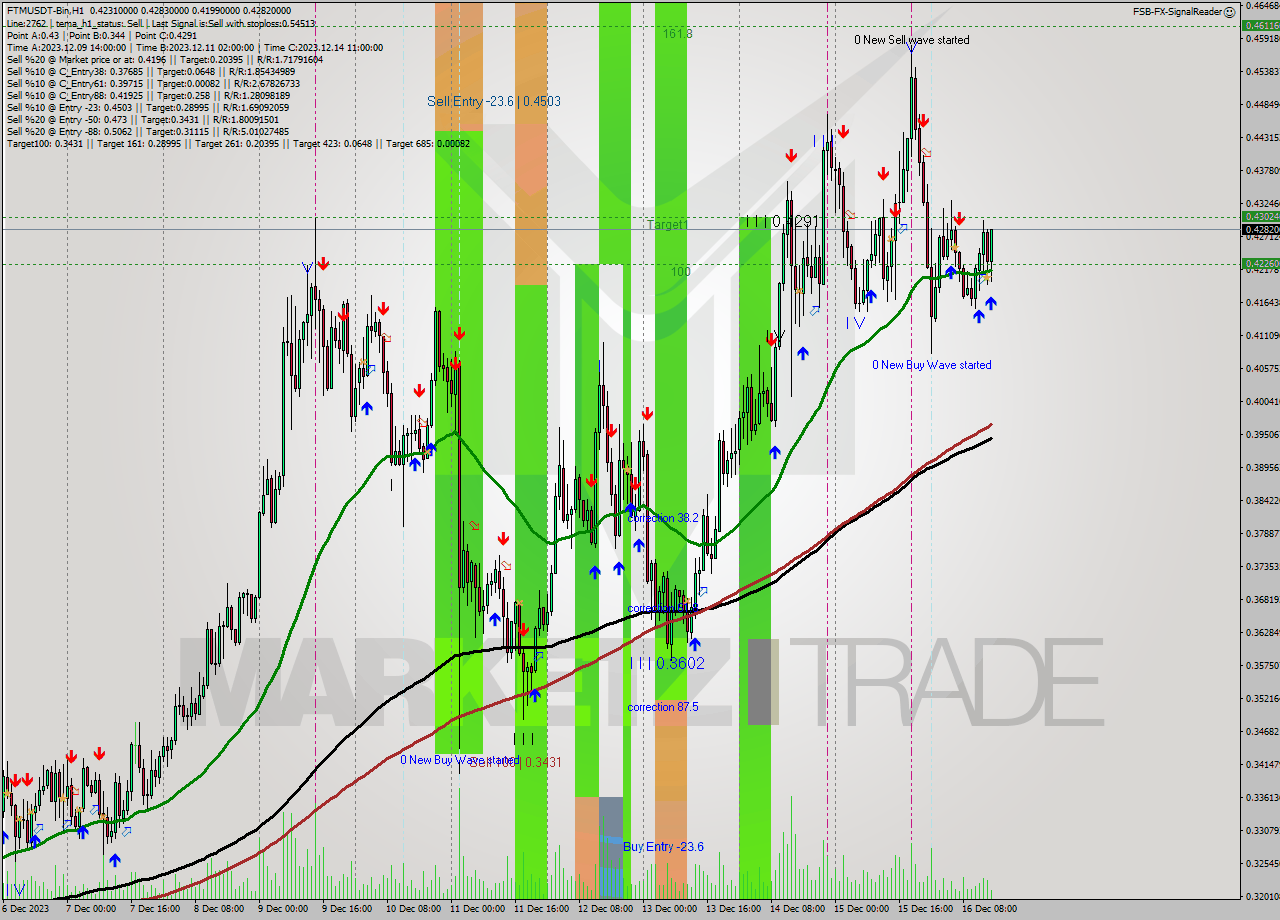The width and height of the screenshot is (1280, 920).
Task: Click the '6 Dec 2023' date on time axis
Action: 26,909
